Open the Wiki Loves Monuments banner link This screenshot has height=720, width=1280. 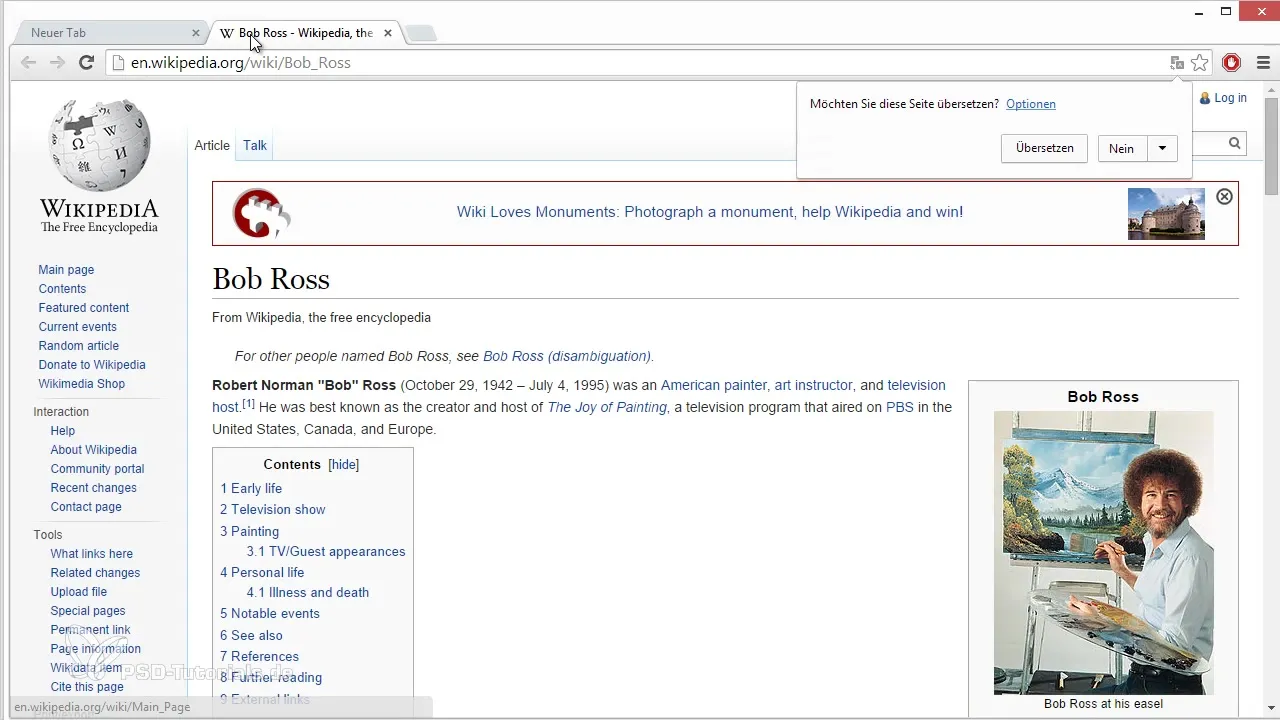pos(710,212)
